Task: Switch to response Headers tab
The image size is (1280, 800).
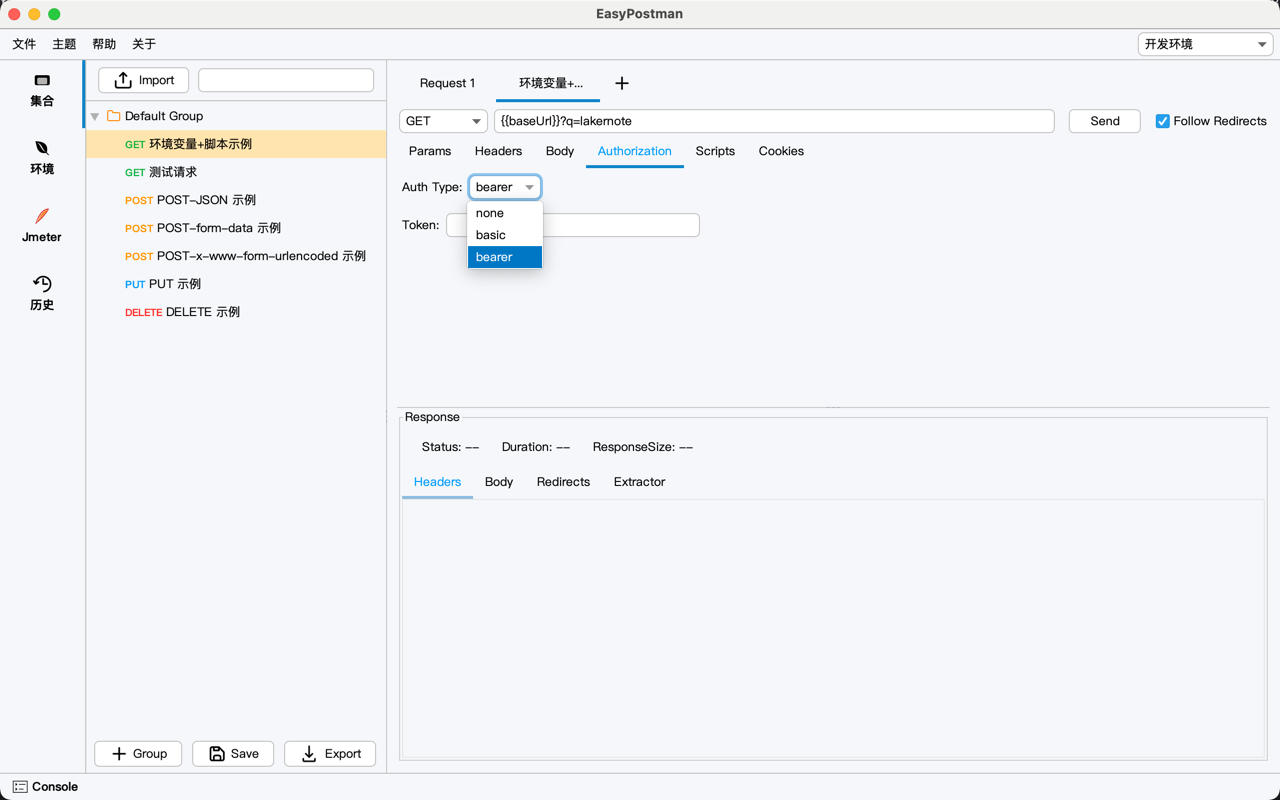Action: [437, 482]
